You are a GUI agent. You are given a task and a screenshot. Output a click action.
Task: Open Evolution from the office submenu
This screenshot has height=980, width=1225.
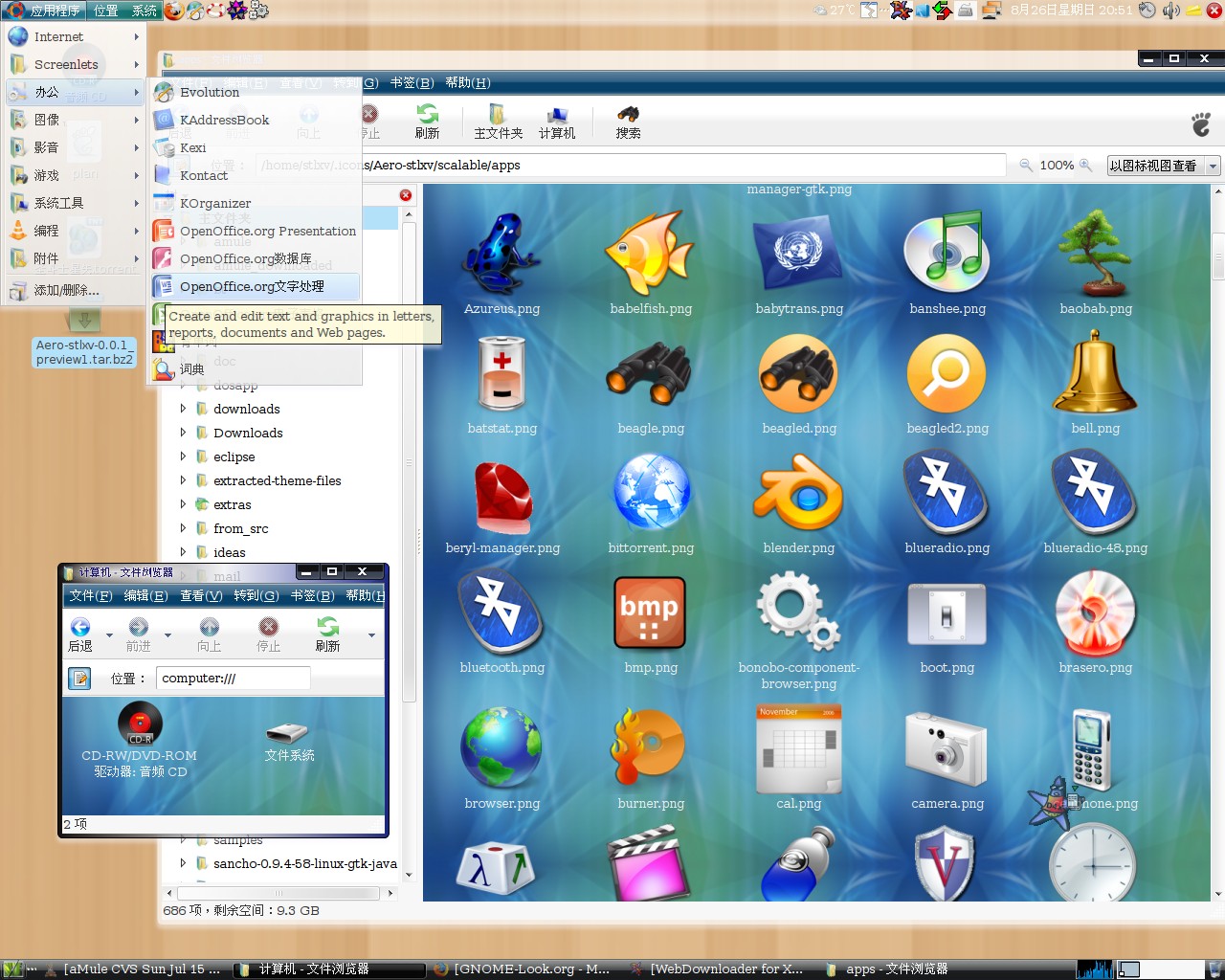(255, 92)
